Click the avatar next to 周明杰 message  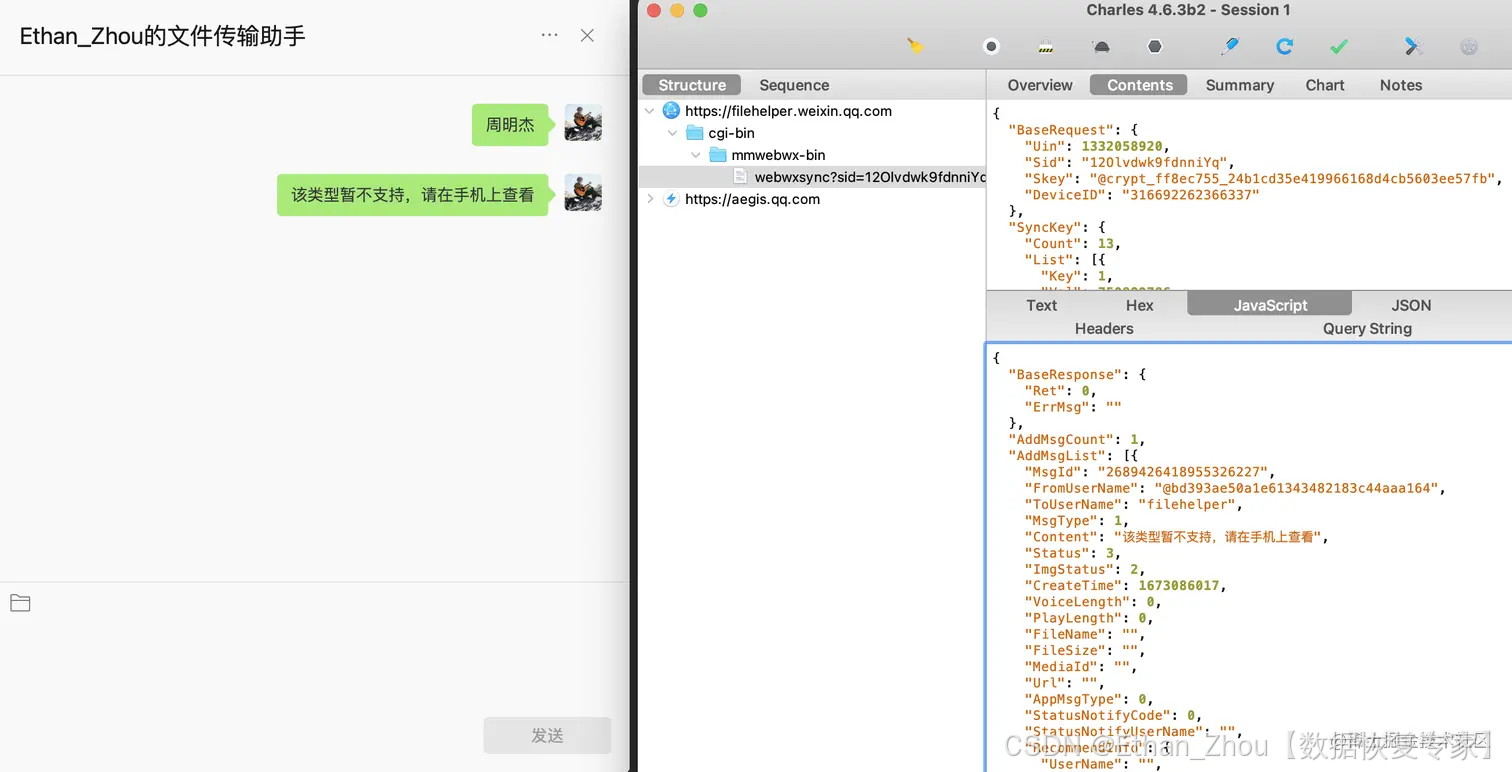pos(583,123)
